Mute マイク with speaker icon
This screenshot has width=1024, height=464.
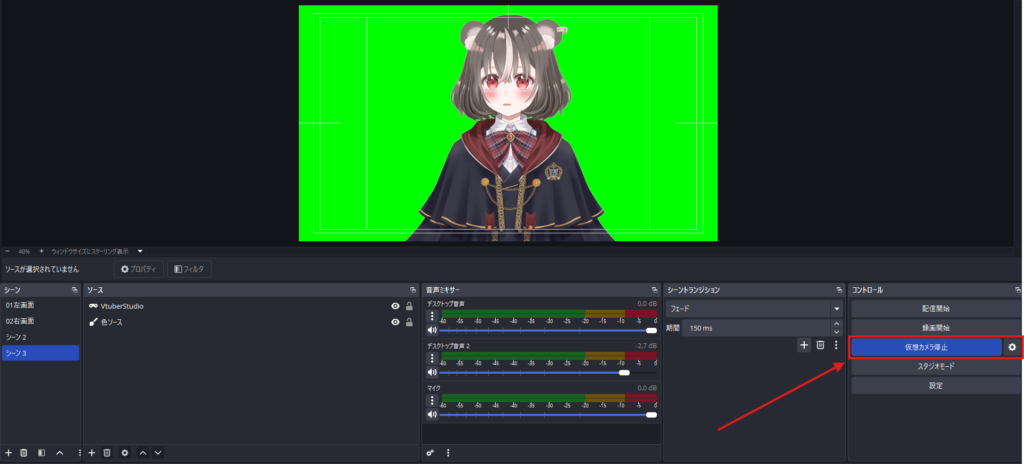point(432,414)
